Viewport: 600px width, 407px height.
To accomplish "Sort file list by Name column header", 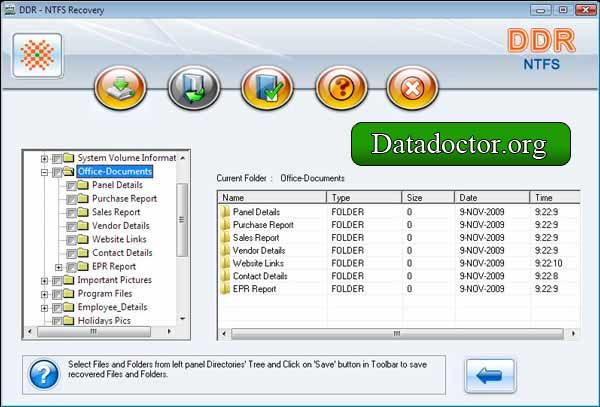I will (x=272, y=197).
